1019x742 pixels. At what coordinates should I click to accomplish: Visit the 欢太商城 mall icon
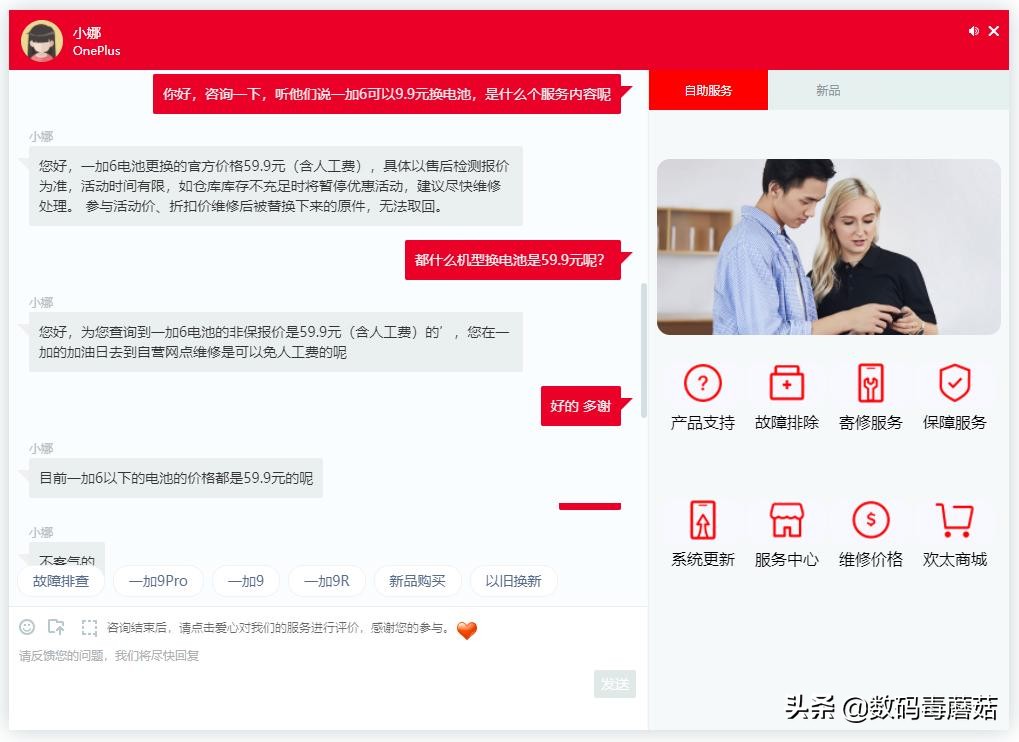[954, 532]
